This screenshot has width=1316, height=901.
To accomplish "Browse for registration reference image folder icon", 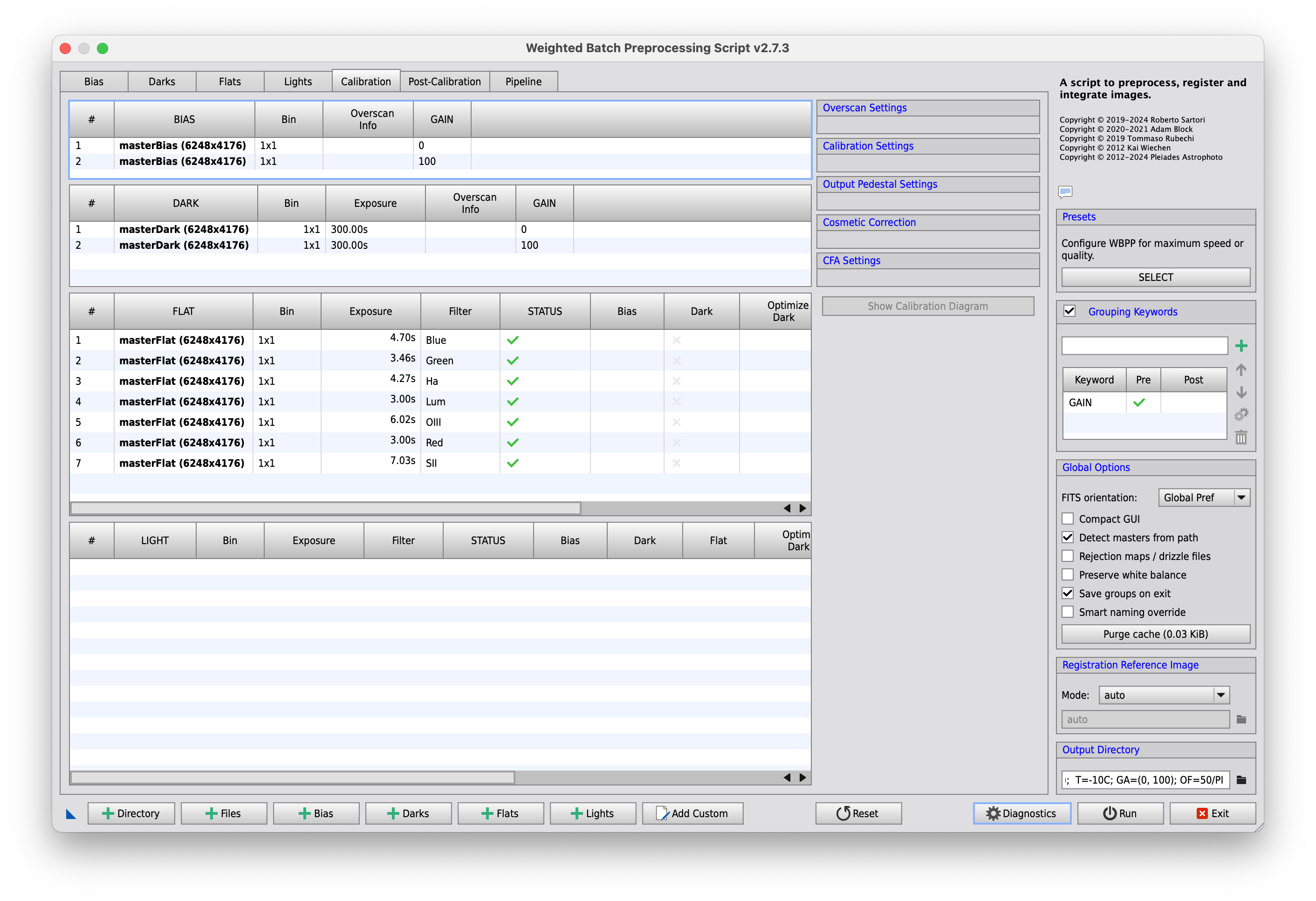I will tap(1241, 719).
